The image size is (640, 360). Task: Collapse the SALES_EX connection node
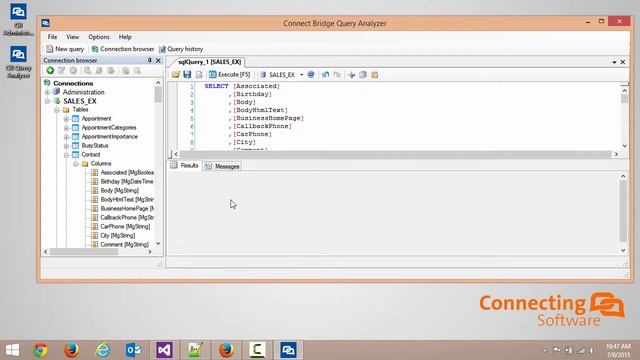tap(47, 101)
